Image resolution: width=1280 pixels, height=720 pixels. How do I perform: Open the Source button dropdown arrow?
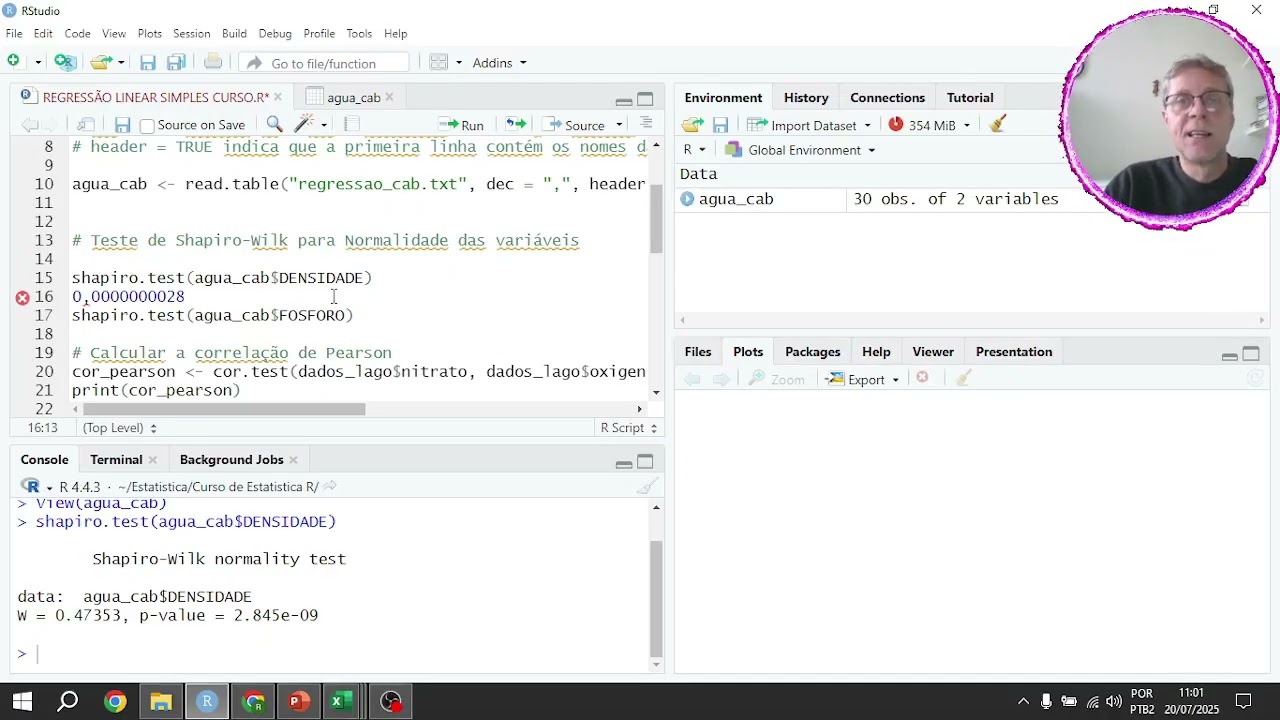(x=619, y=125)
